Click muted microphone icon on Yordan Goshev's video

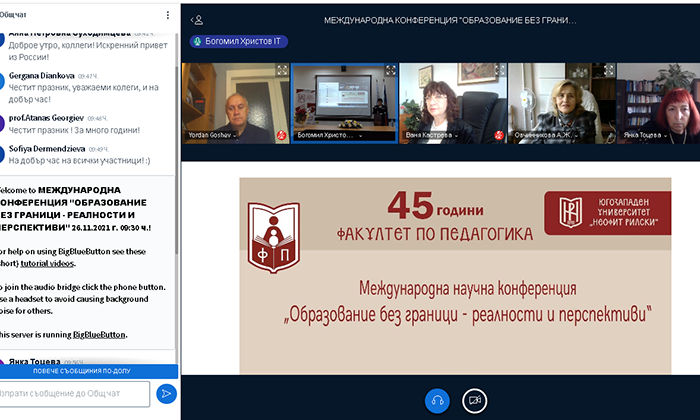pos(281,135)
